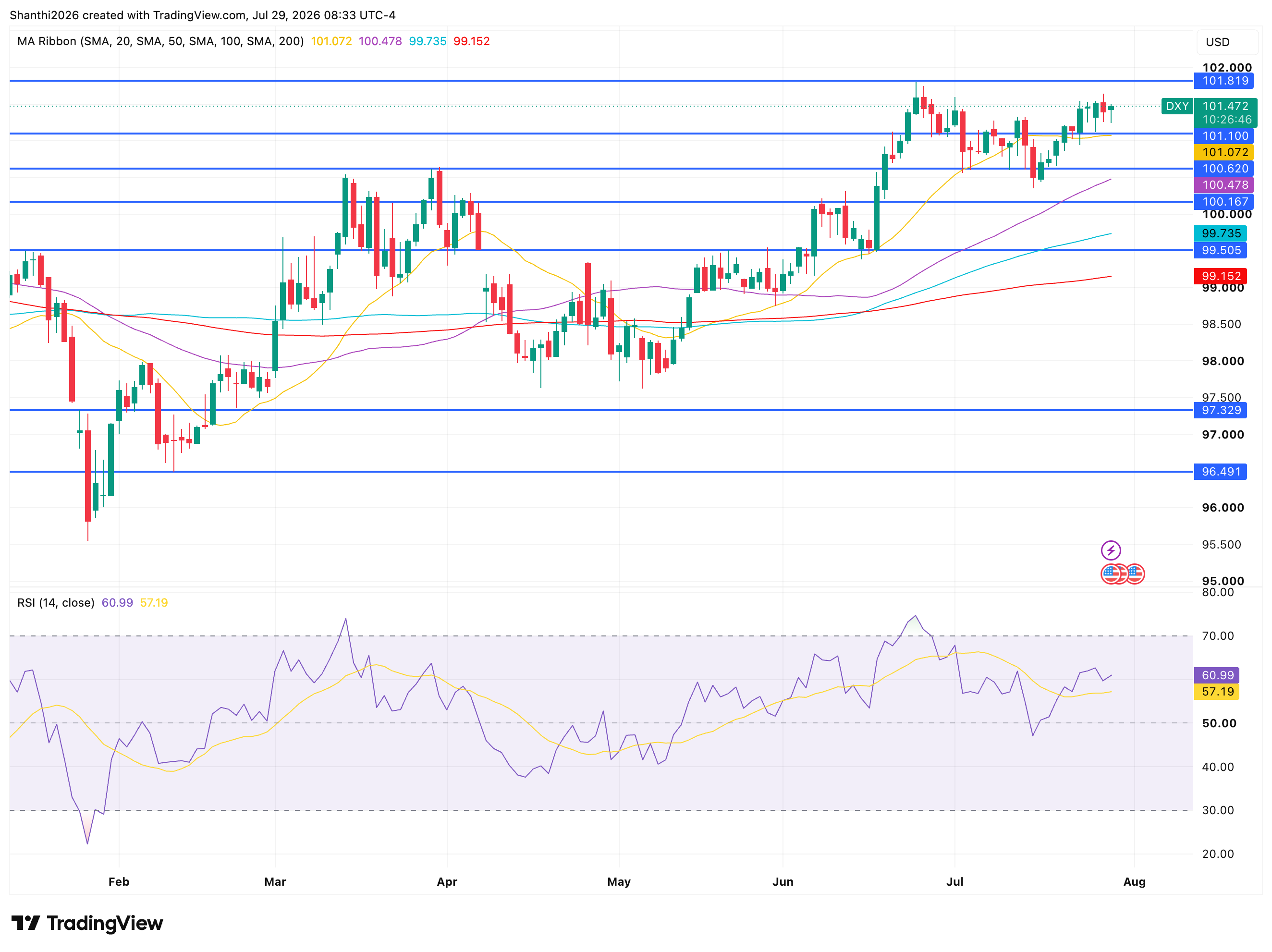This screenshot has width=1272, height=952.
Task: Click the red 99.152 SMA200 axis label
Action: [x=1220, y=276]
